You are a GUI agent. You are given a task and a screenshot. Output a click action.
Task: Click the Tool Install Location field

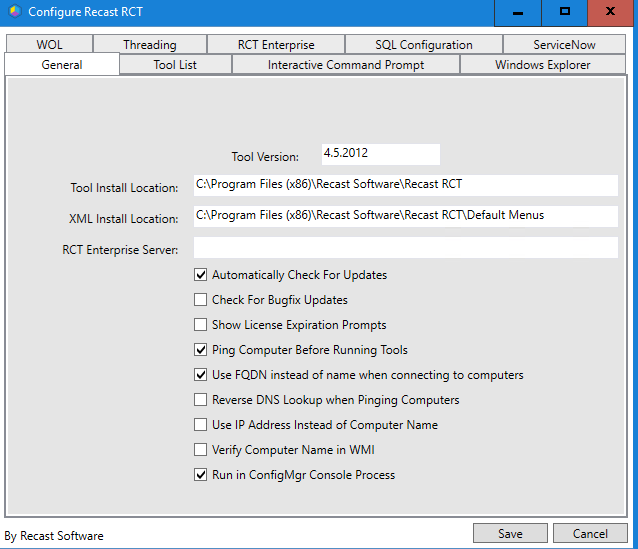pyautogui.click(x=406, y=185)
